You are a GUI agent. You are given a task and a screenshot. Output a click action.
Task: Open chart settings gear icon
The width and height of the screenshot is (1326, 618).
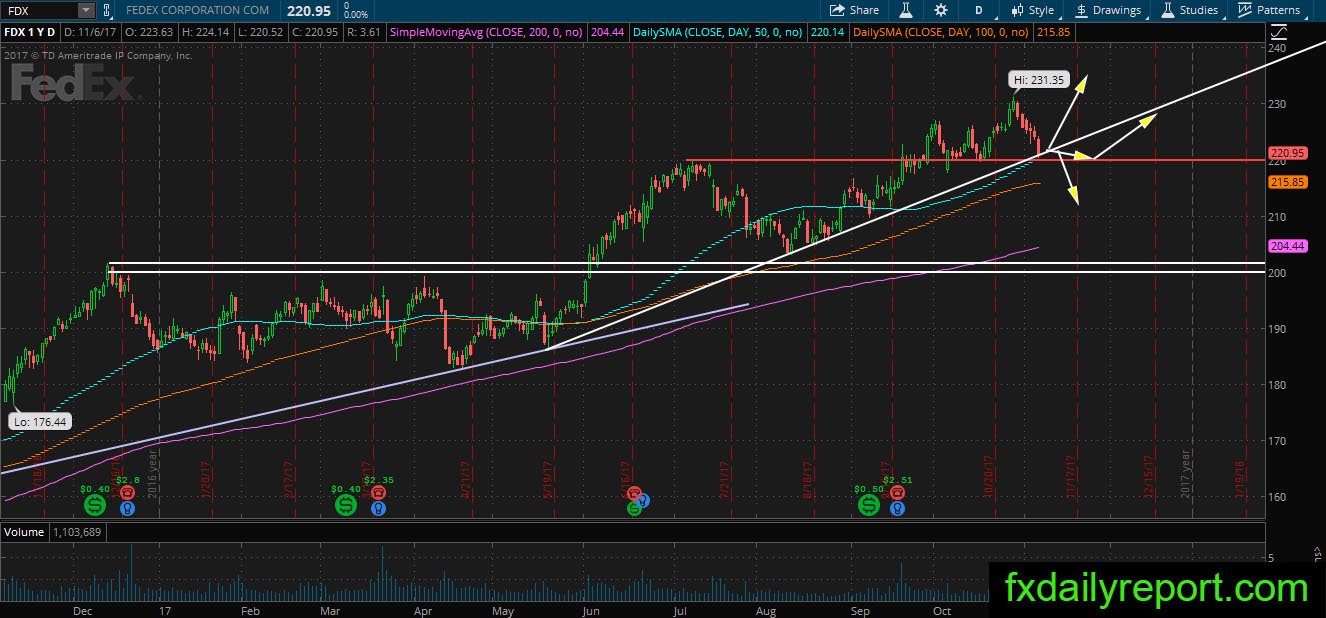coord(941,10)
